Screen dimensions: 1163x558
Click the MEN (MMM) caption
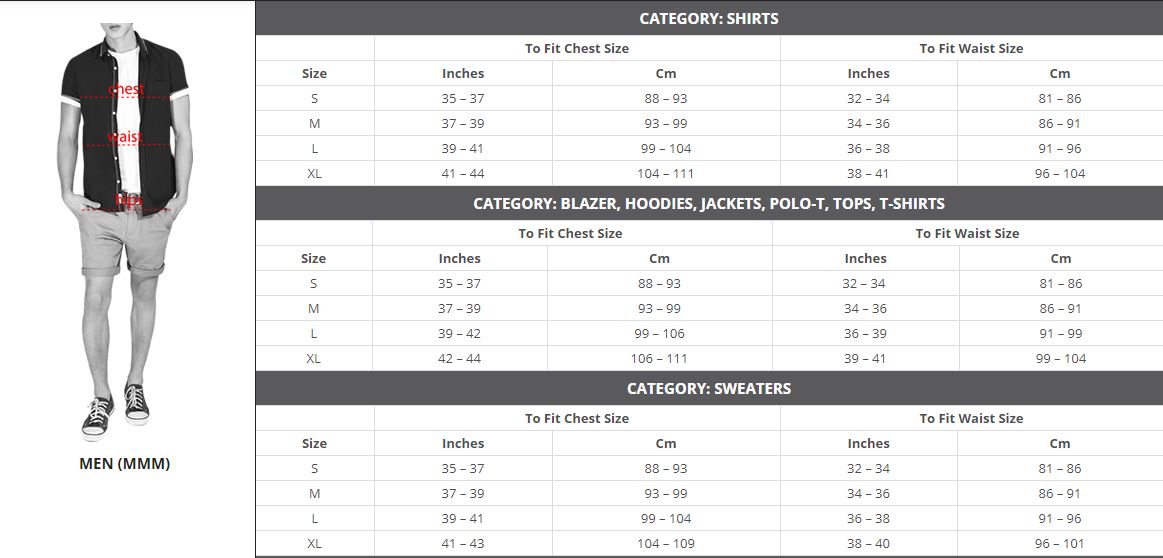(125, 464)
